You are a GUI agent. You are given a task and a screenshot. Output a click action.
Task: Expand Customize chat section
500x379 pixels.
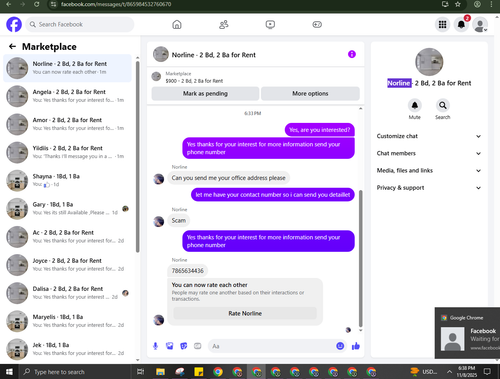[429, 136]
